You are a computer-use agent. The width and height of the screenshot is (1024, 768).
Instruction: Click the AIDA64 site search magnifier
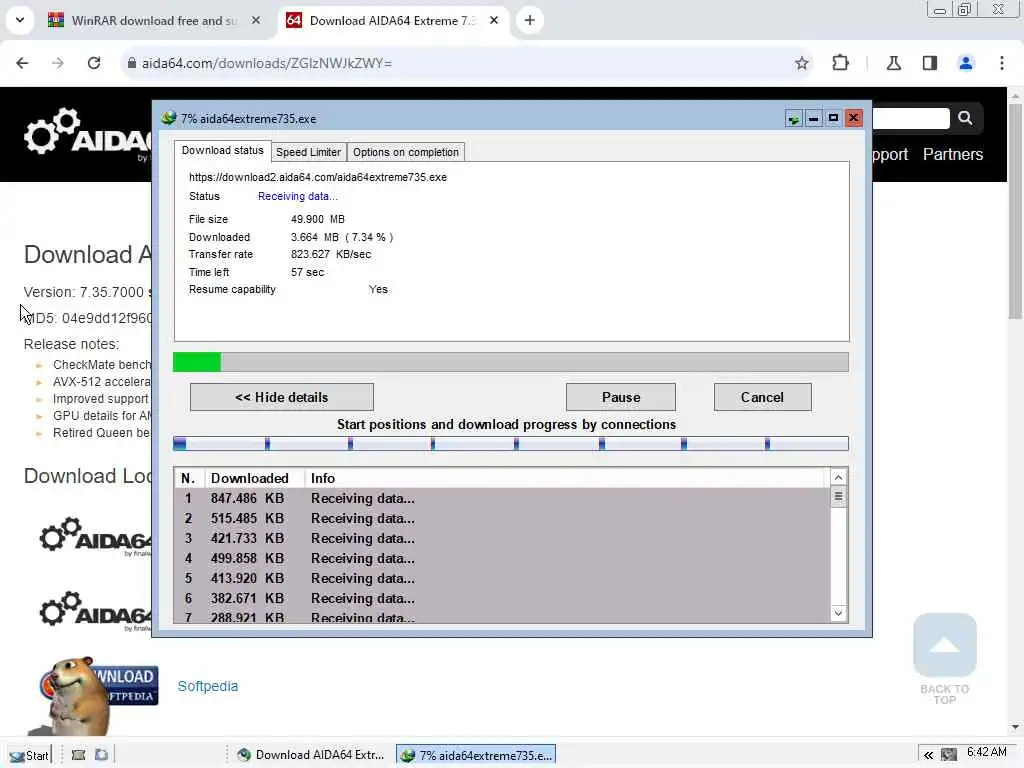coord(965,118)
